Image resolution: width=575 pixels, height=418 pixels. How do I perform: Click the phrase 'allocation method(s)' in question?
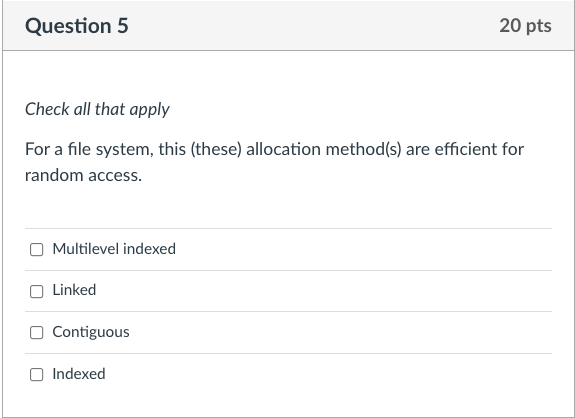coord(324,149)
